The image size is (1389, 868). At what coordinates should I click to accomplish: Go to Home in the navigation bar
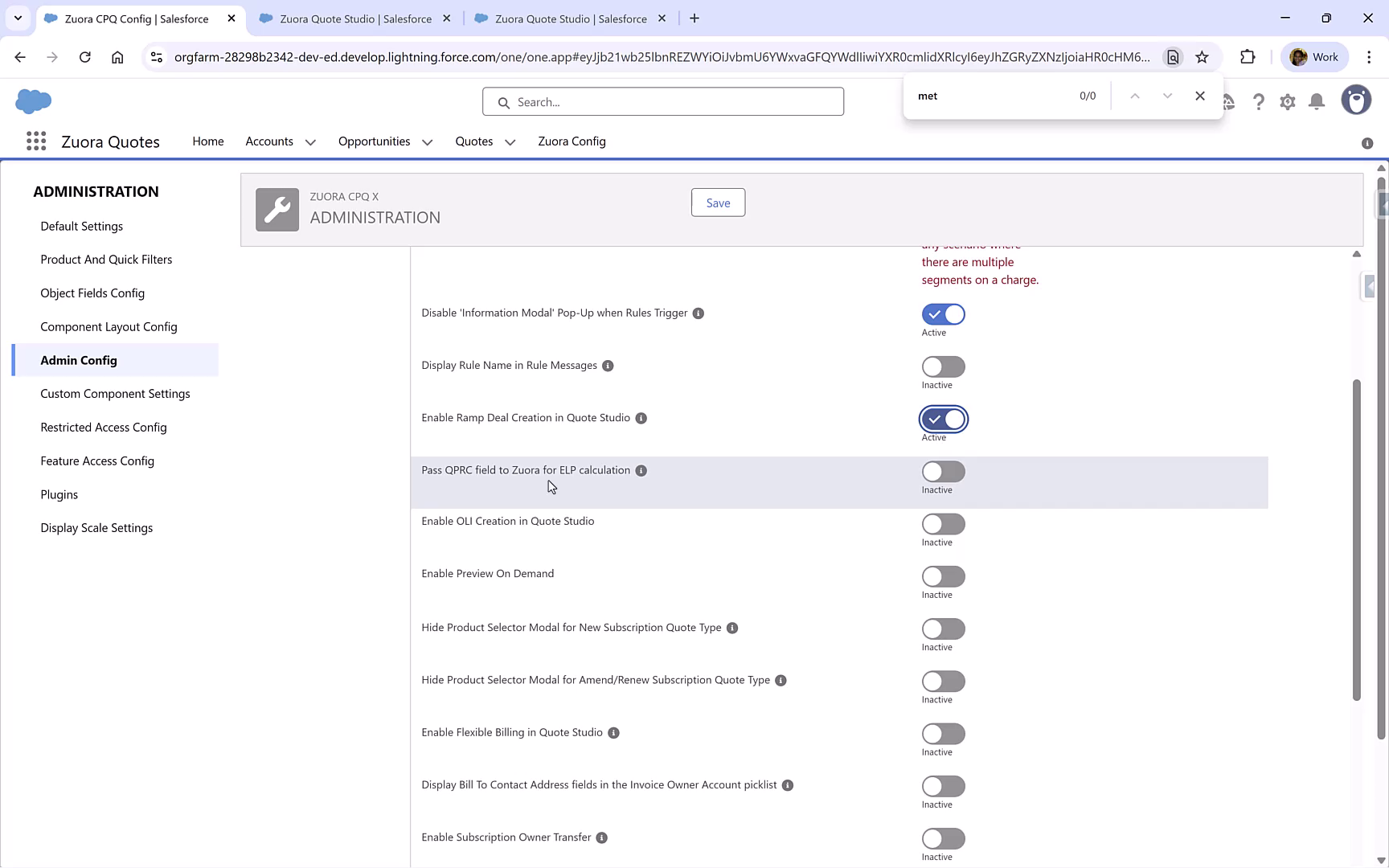(208, 141)
